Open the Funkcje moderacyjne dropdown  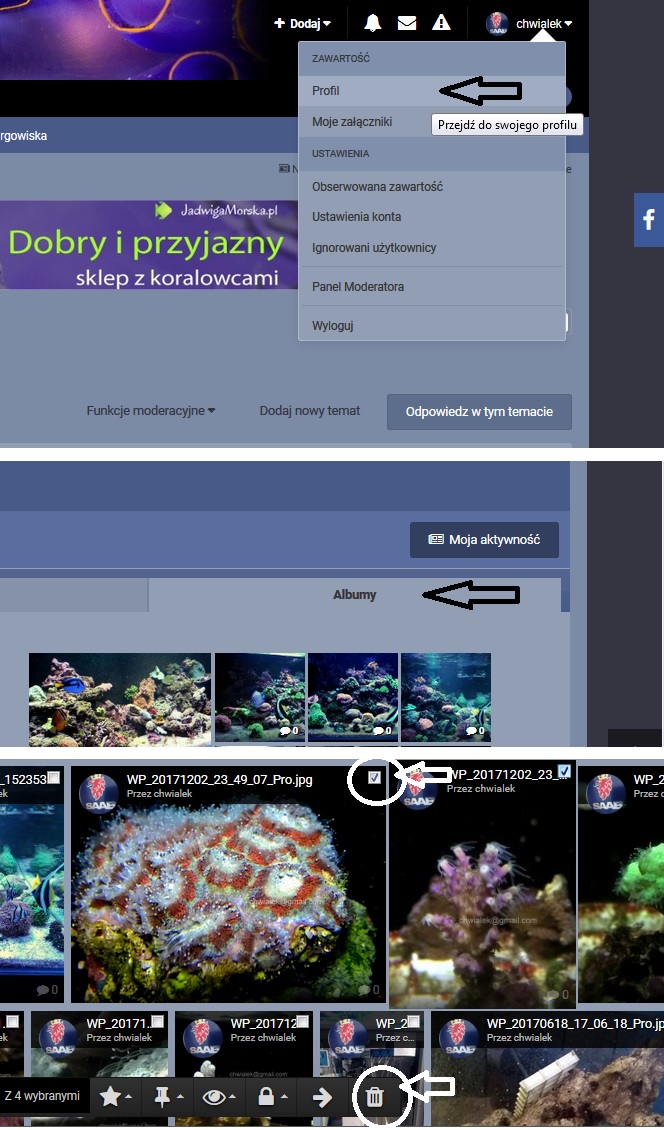tap(151, 411)
